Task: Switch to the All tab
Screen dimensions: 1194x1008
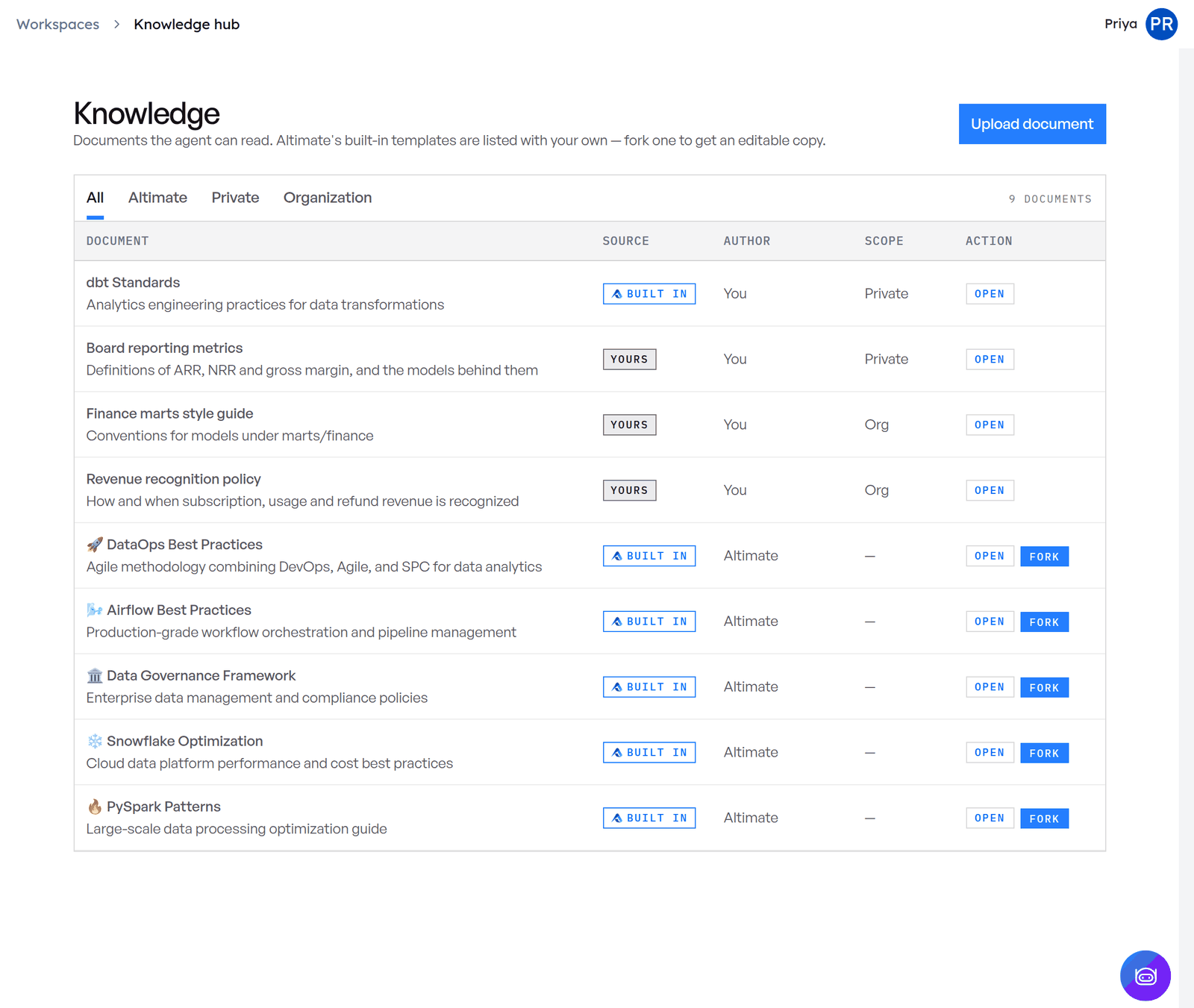Action: [x=95, y=198]
